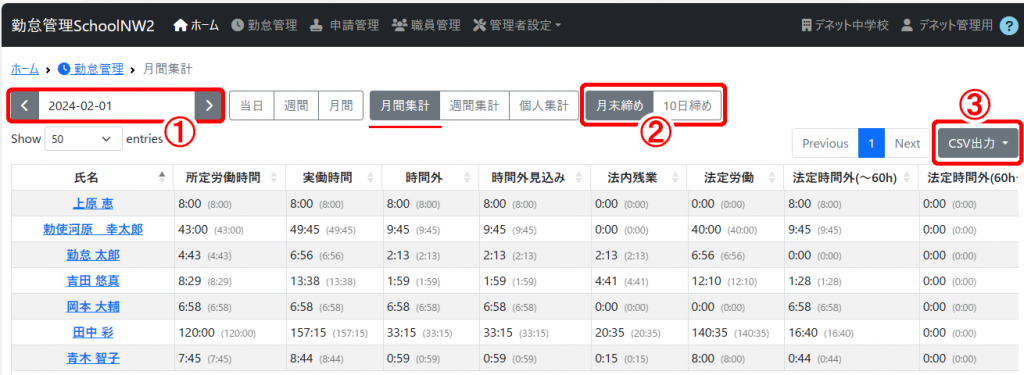Click 月間集計 breadcrumb text
This screenshot has height=375, width=1024.
click(x=167, y=68)
